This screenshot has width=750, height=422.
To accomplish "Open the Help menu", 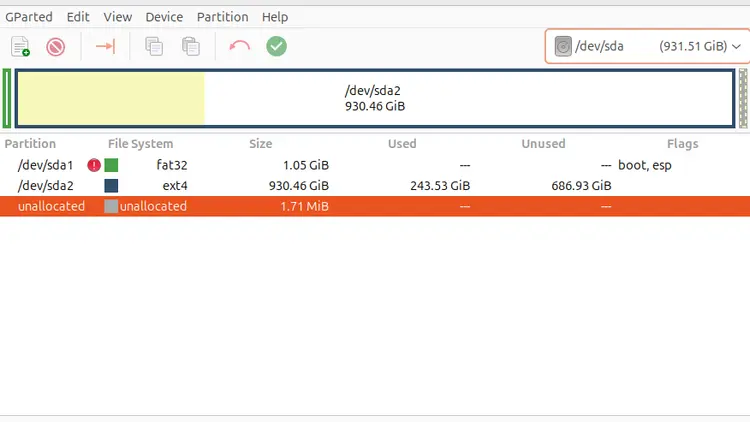I will point(275,17).
